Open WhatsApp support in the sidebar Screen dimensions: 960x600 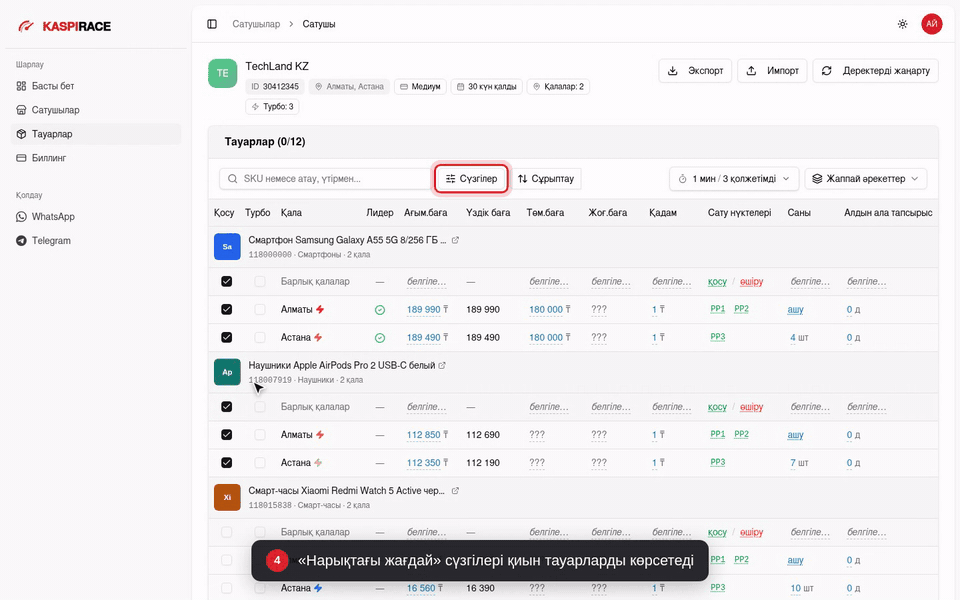pyautogui.click(x=96, y=217)
